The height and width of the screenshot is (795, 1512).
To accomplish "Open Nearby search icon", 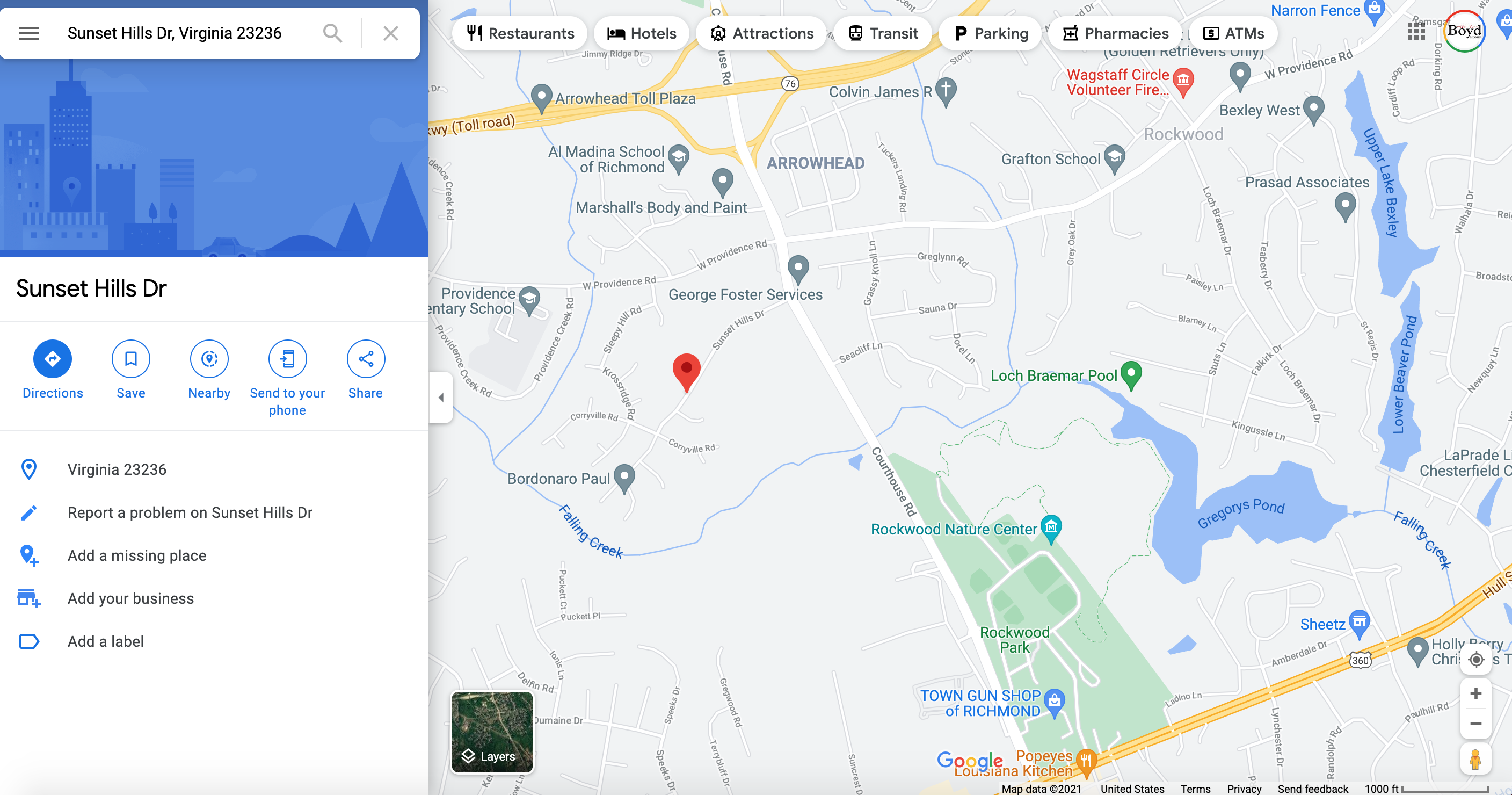I will (x=209, y=359).
